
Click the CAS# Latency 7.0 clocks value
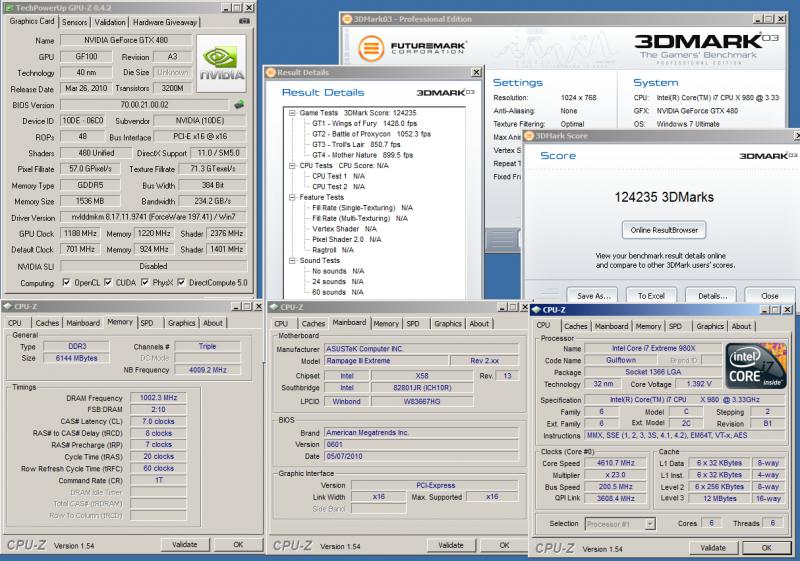point(158,421)
